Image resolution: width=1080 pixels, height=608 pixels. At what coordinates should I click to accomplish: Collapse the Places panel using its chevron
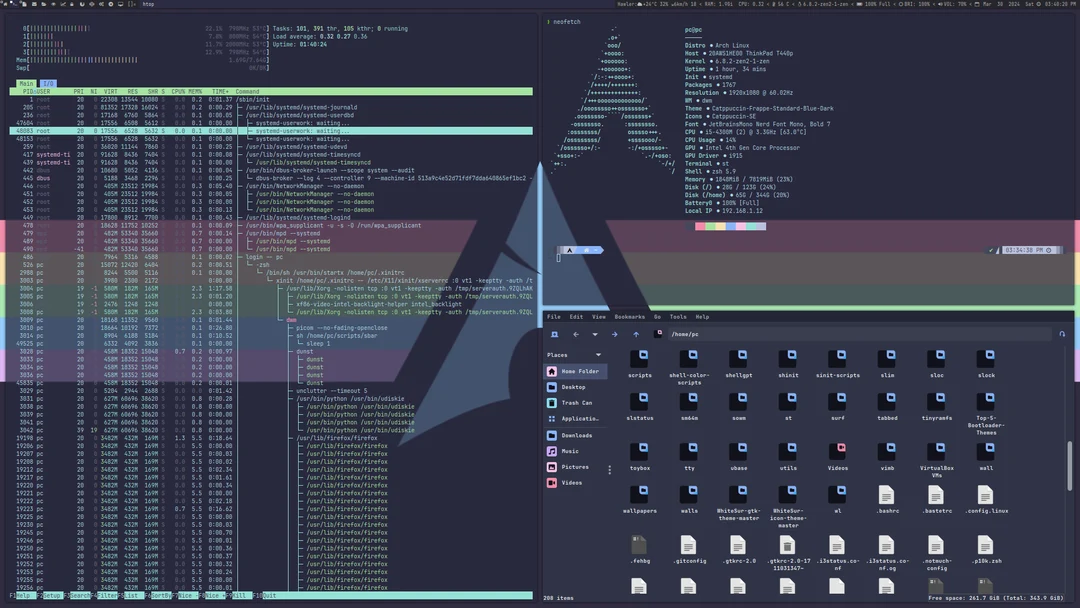click(598, 354)
